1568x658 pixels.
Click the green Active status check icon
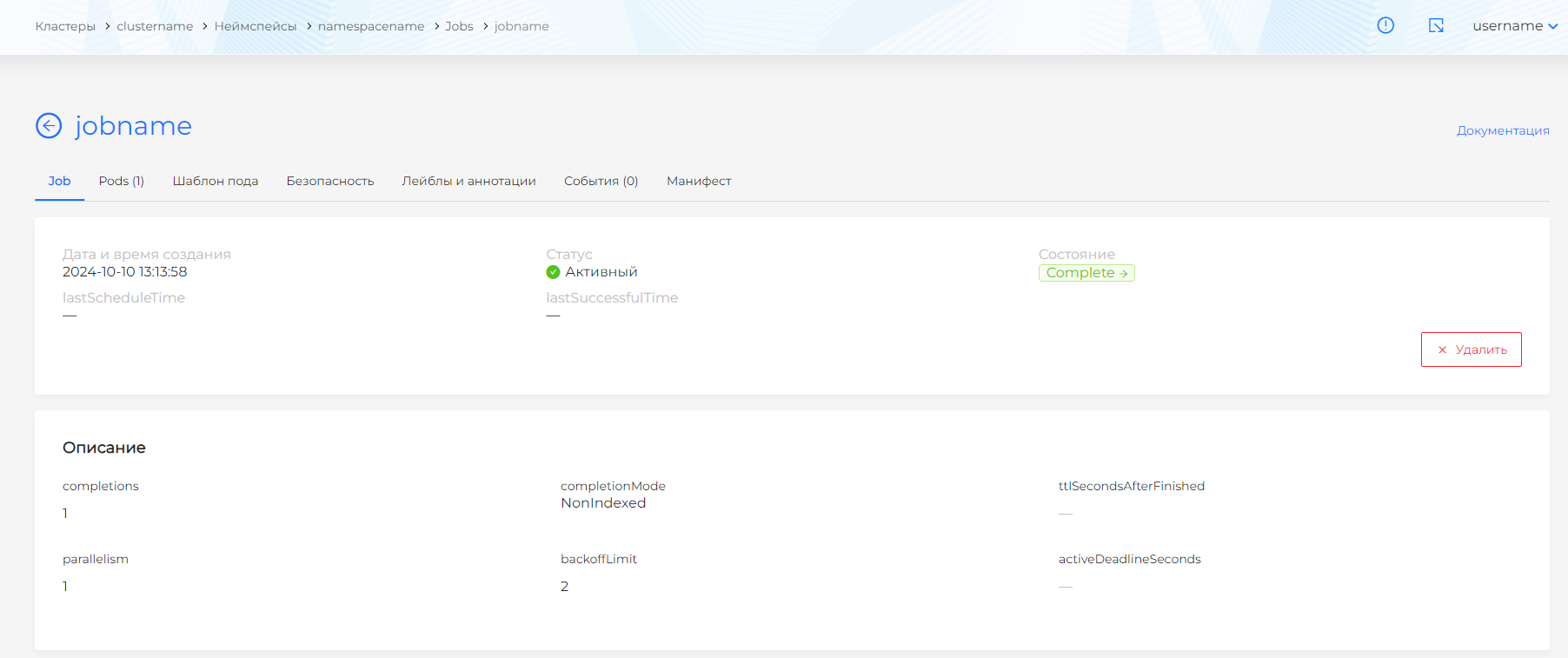tap(553, 272)
